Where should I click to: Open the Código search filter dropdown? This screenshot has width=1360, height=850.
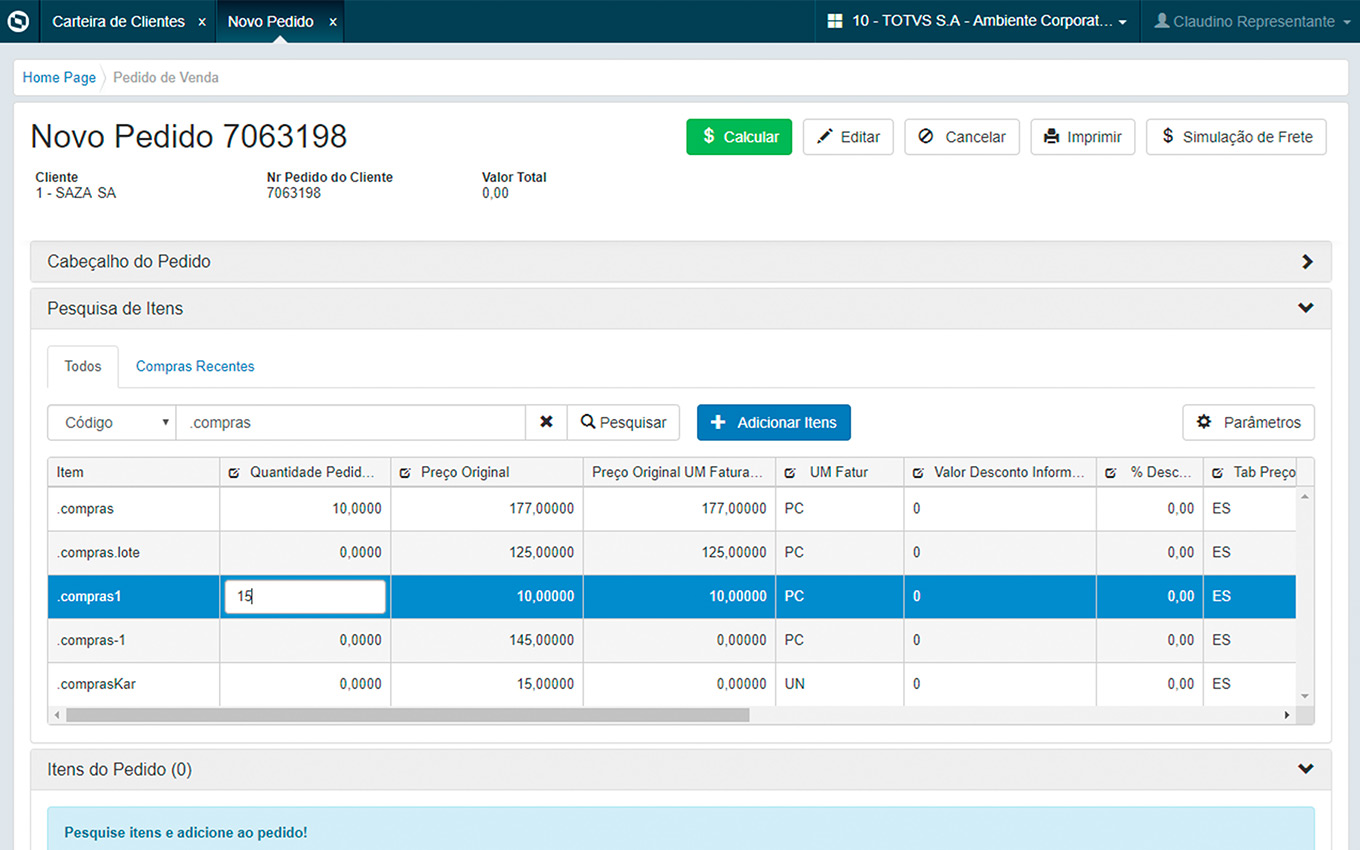point(111,422)
